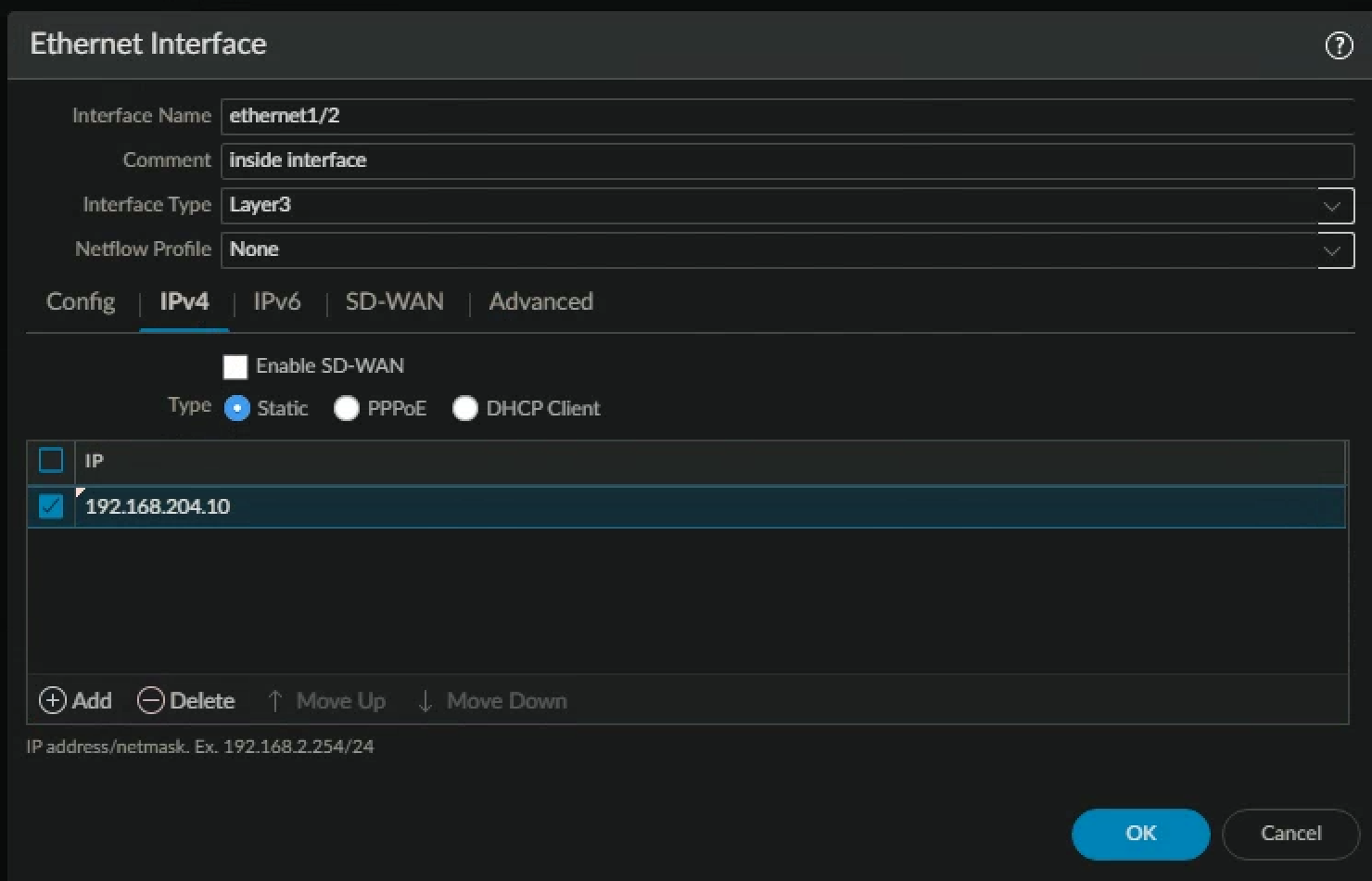Click the IP column header
Viewport: 1372px width, 881px height.
710,461
